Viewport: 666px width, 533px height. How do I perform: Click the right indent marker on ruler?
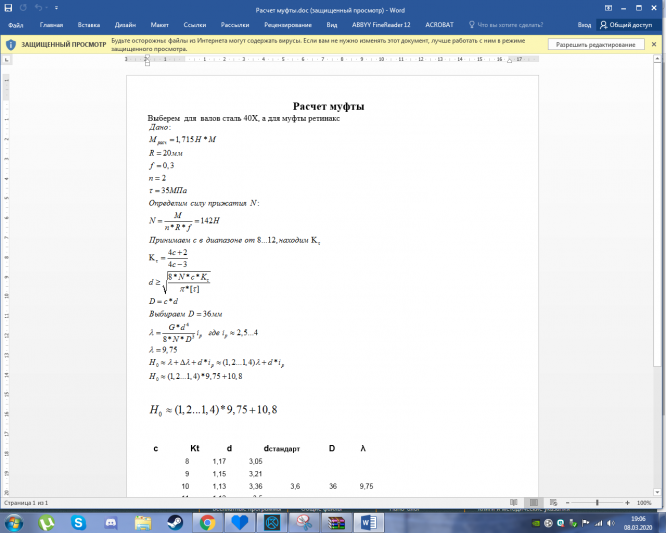click(509, 60)
